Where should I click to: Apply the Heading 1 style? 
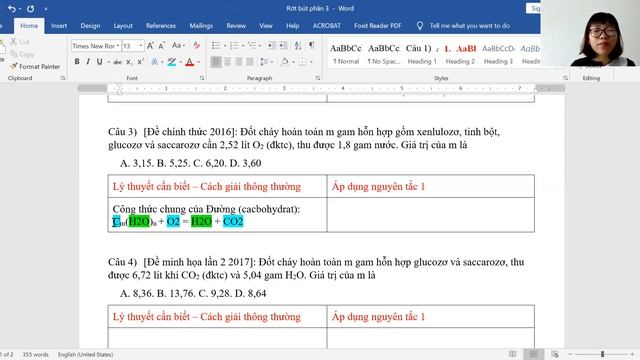point(421,54)
